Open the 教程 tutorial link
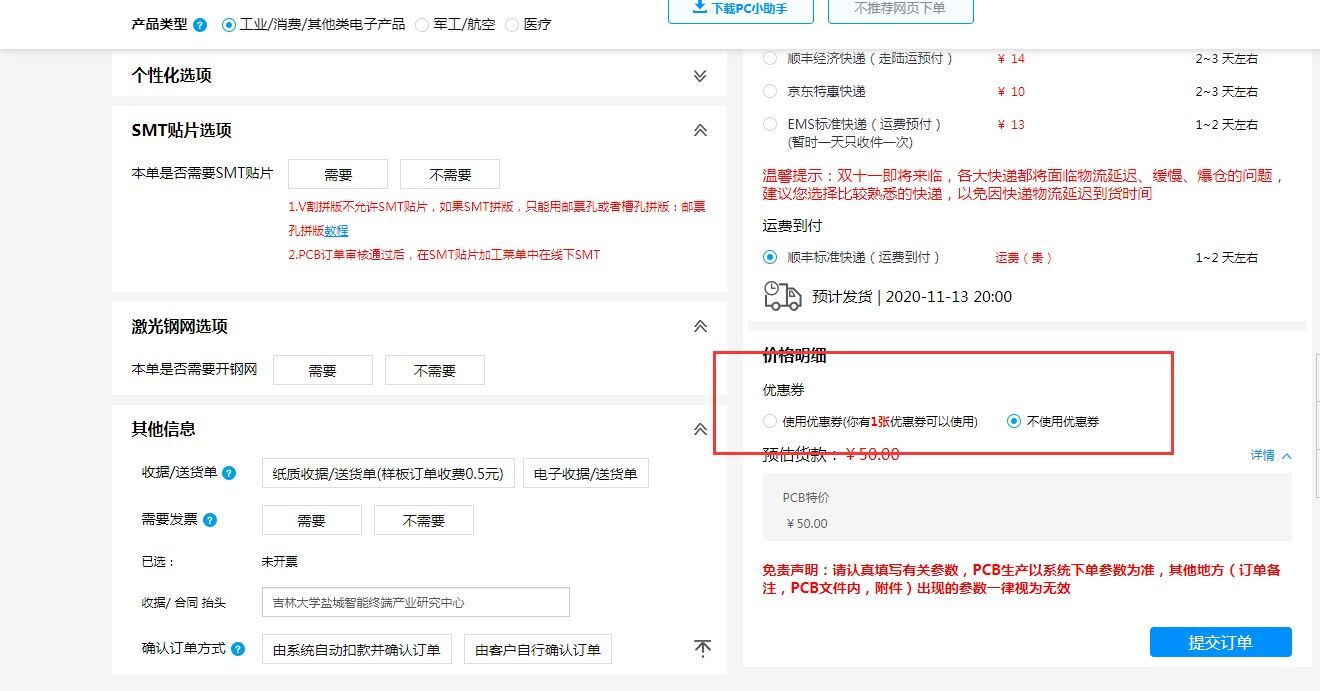Screen dimensions: 1320x691 336,231
